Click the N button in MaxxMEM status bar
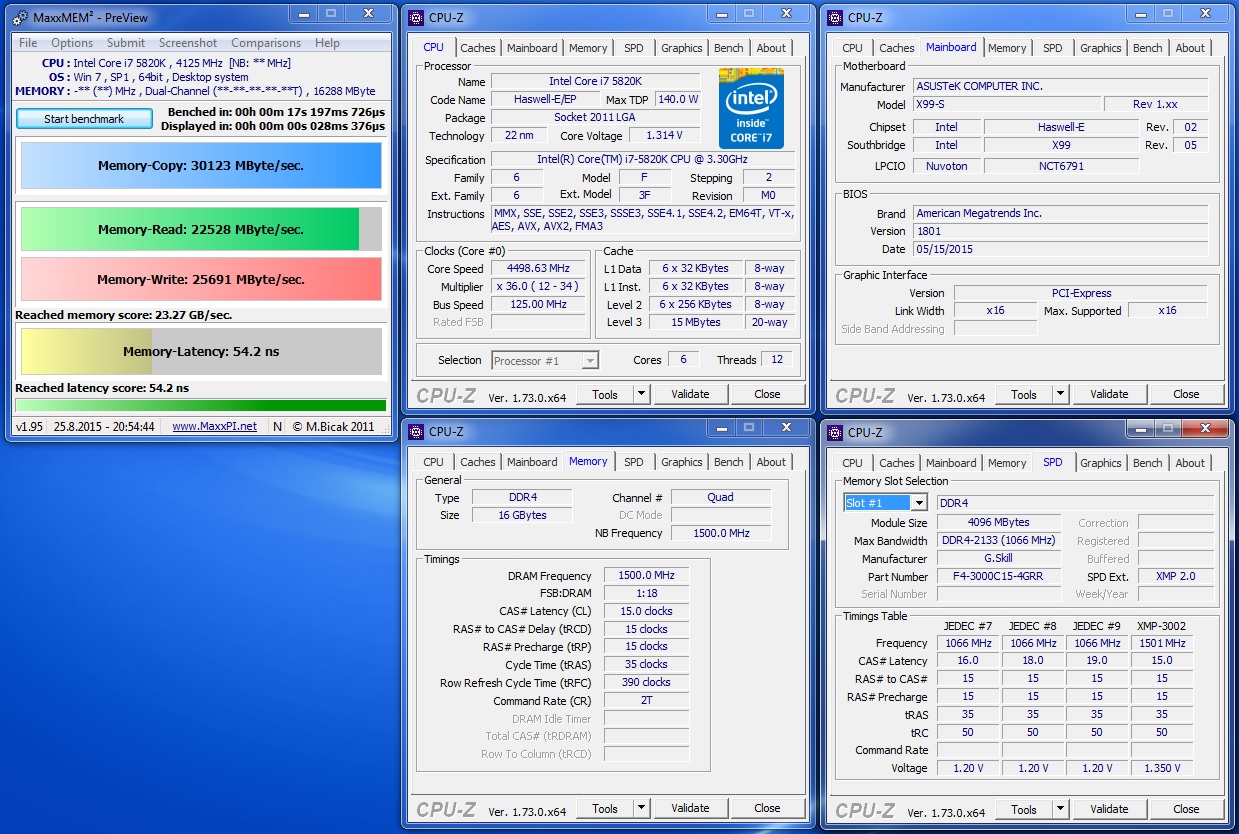Image resolution: width=1239 pixels, height=834 pixels. 277,426
